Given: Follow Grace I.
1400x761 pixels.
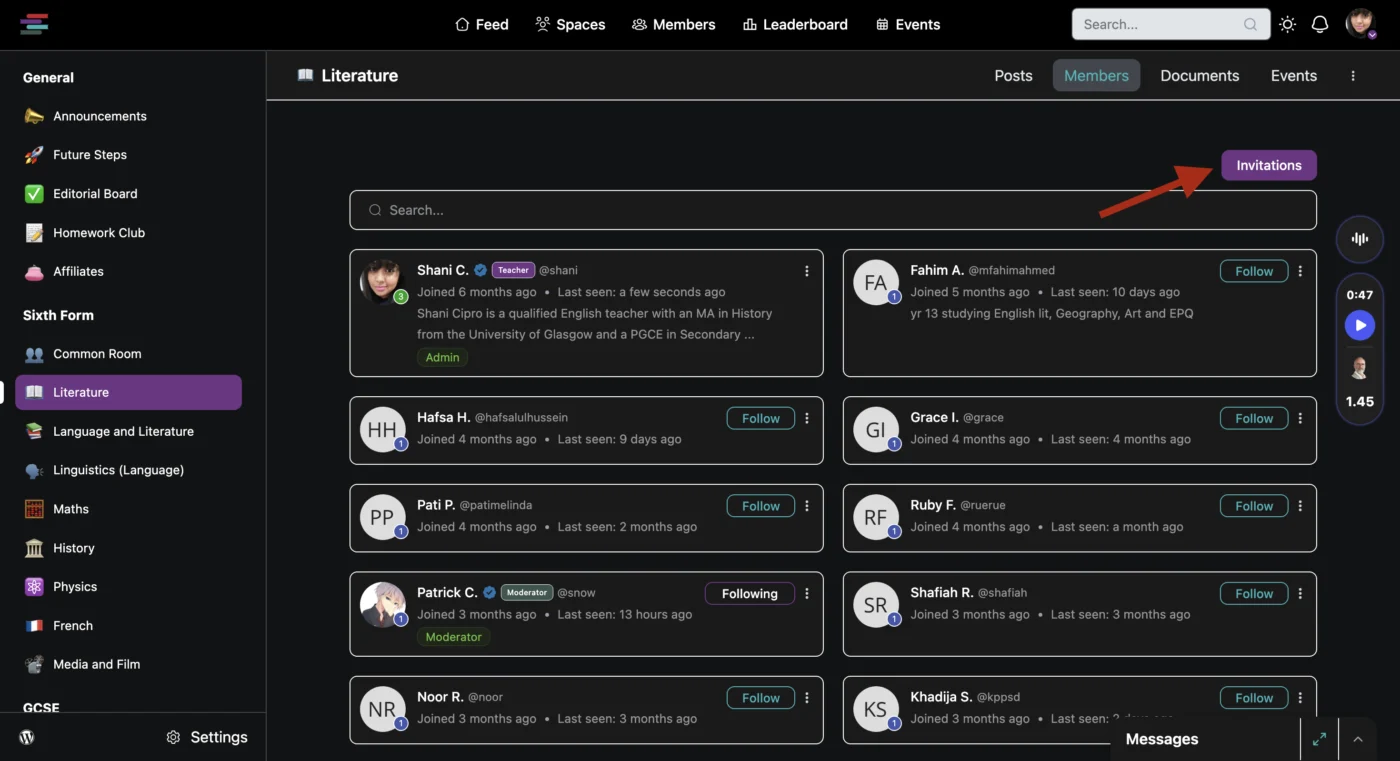Looking at the screenshot, I should pos(1254,418).
